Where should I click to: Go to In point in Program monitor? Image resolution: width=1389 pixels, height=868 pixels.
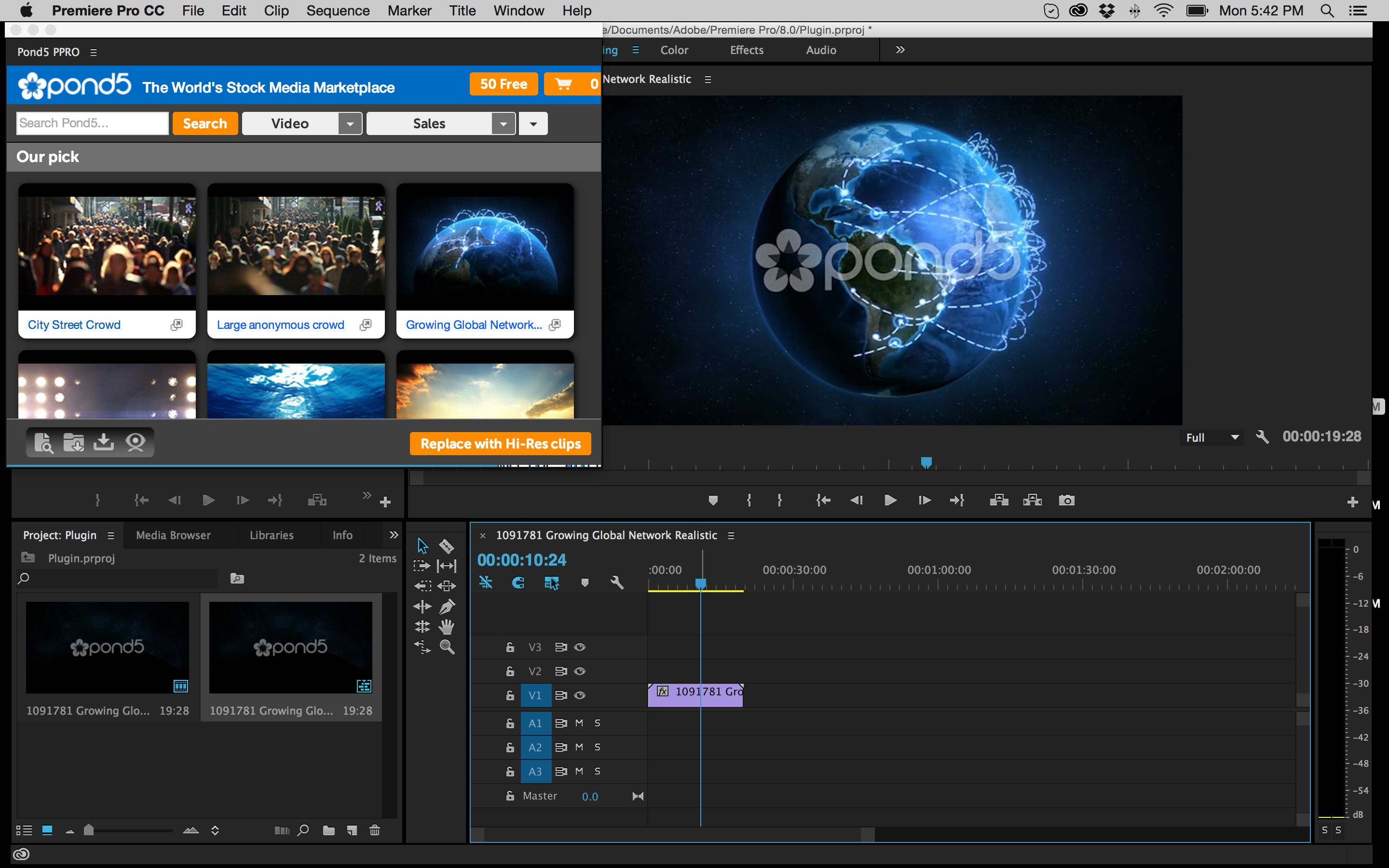click(x=823, y=500)
